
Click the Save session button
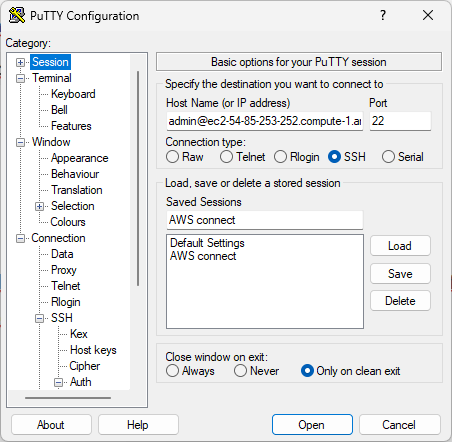(400, 274)
